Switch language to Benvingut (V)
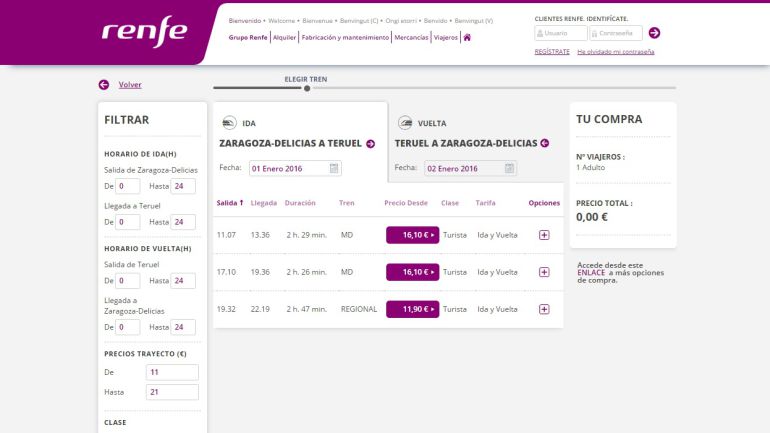Viewport: 770px width, 433px height. 474,21
